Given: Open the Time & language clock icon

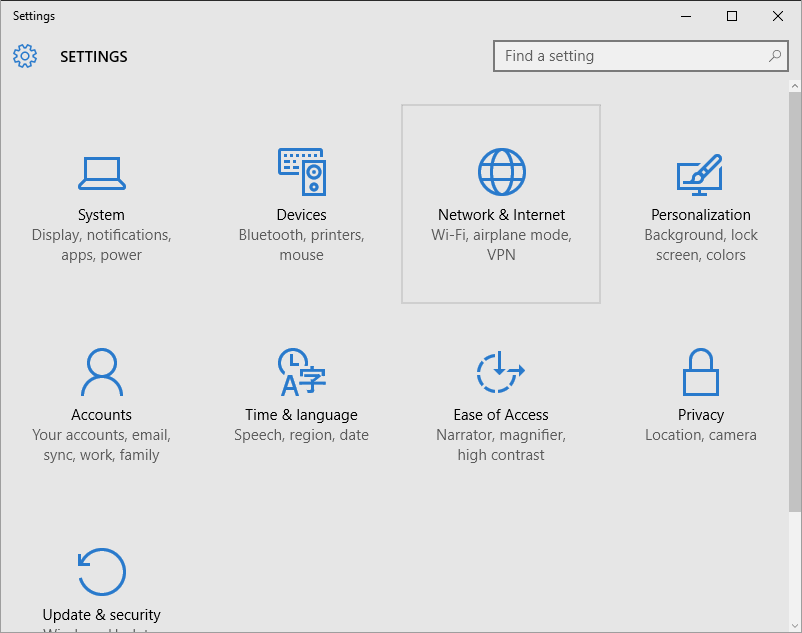Looking at the screenshot, I should pos(302,372).
